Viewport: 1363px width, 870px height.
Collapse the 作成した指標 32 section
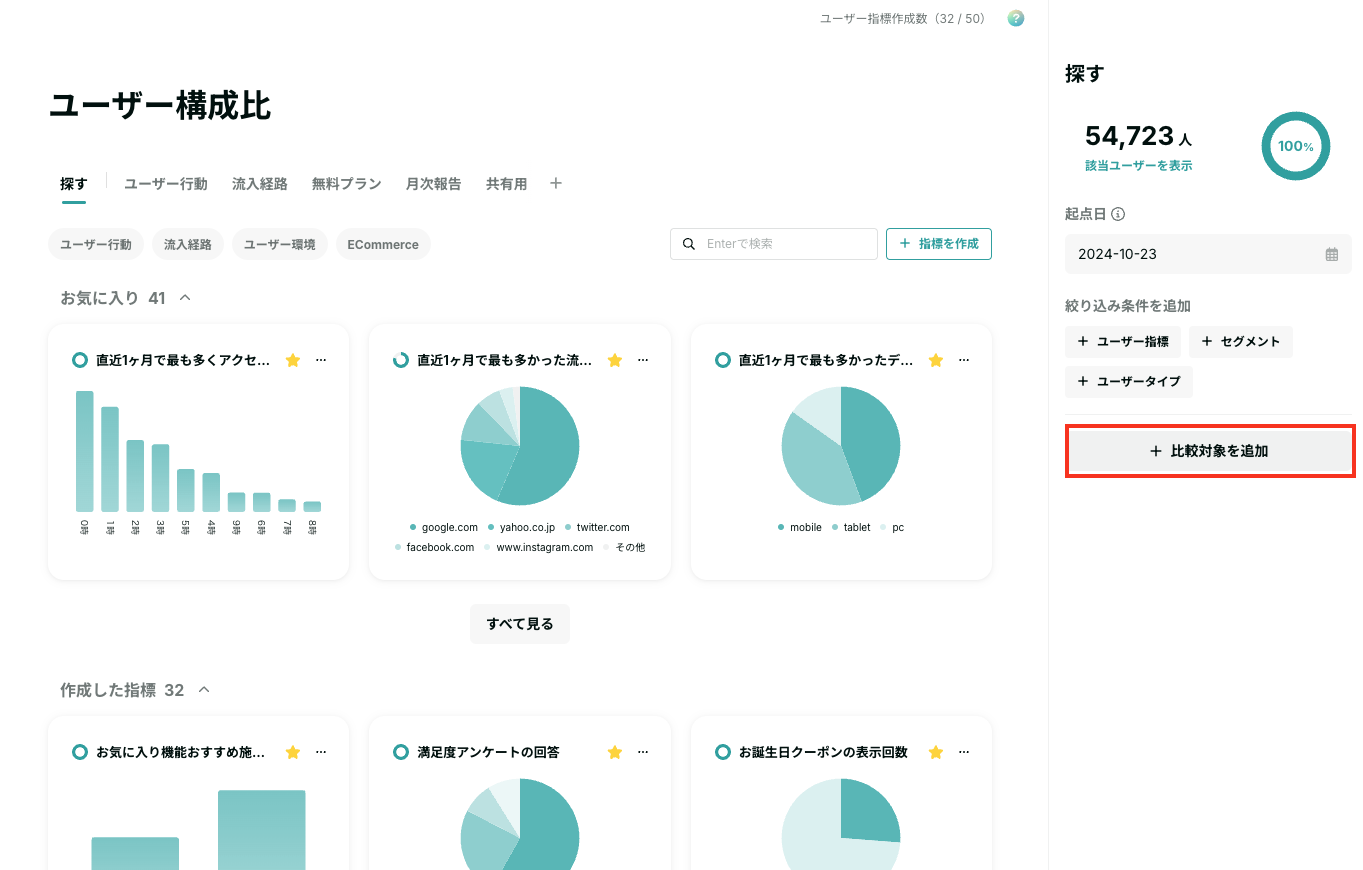pos(204,690)
